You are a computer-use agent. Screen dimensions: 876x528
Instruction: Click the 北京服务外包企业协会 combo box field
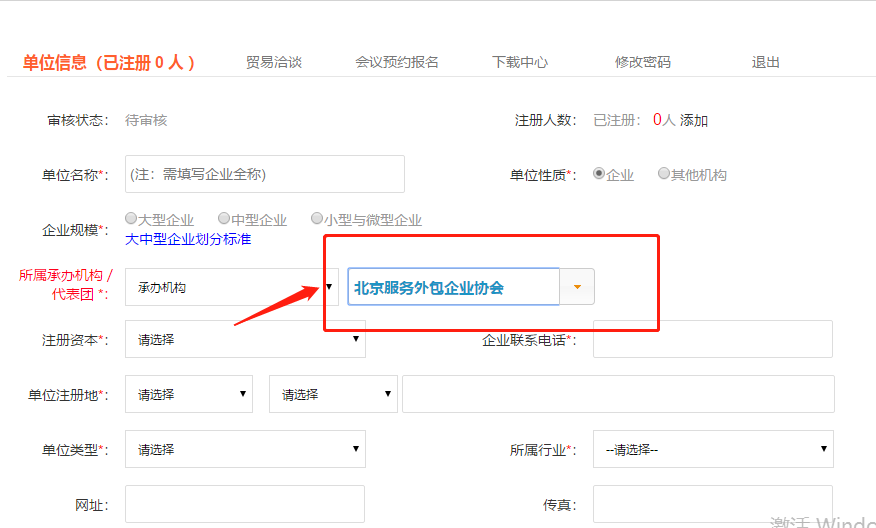[x=454, y=287]
